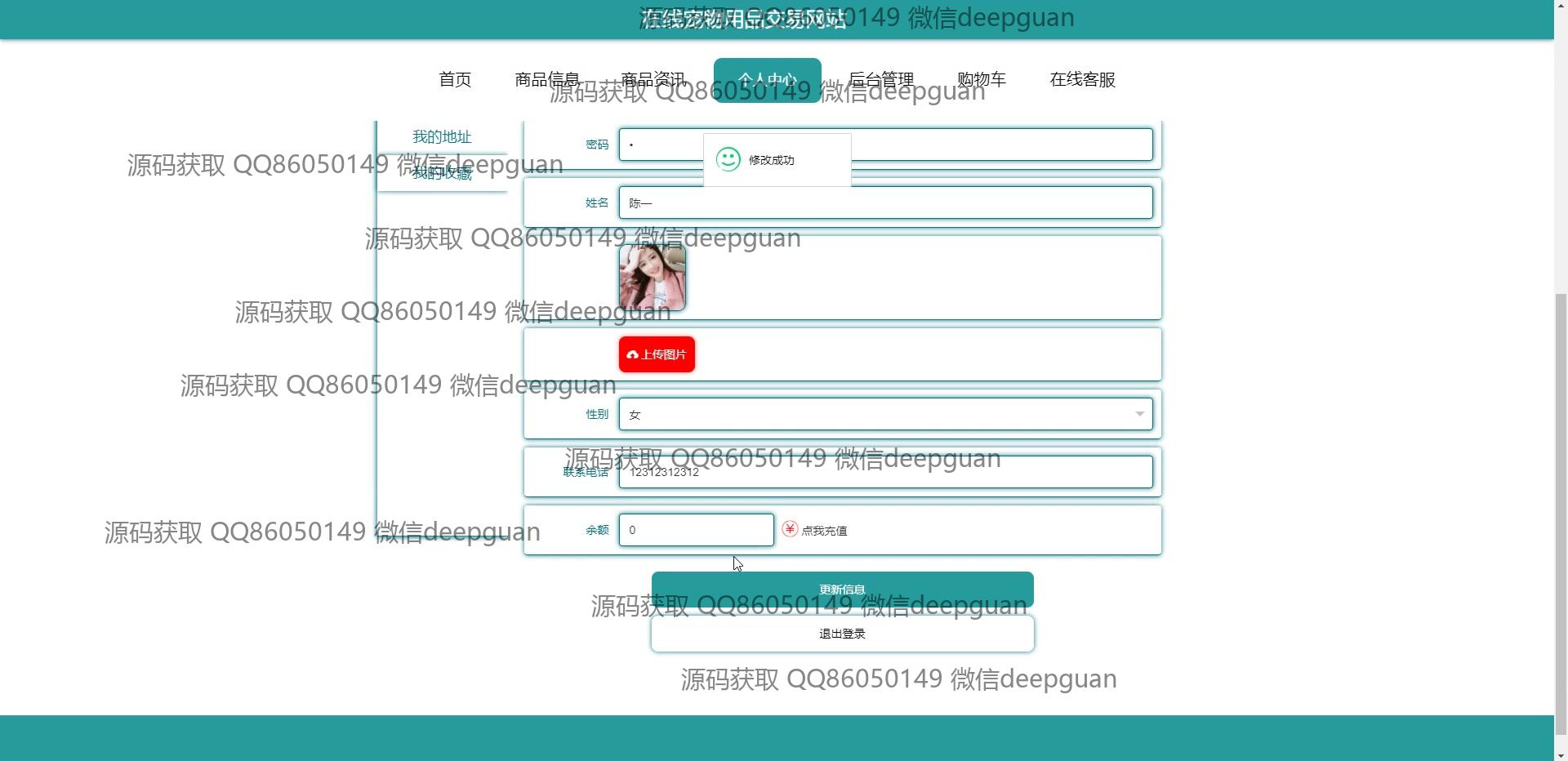Click the 点我充值 recharge link
Viewport: 1568px width, 761px height.
pyautogui.click(x=824, y=531)
